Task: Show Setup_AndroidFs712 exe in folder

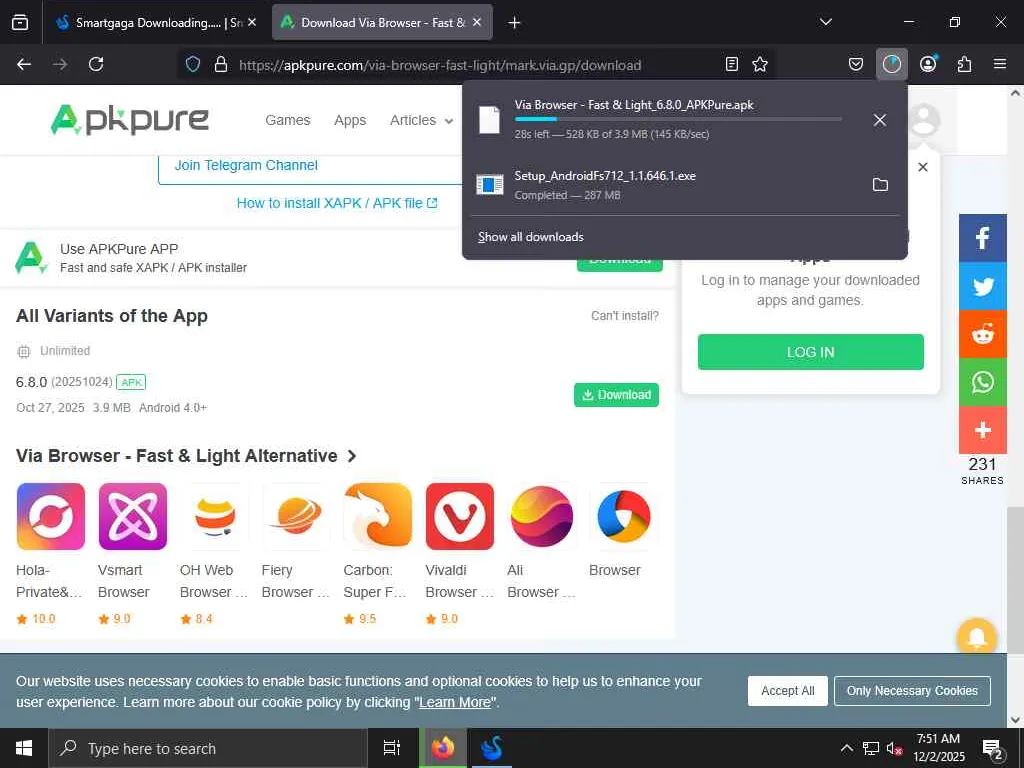Action: (880, 185)
